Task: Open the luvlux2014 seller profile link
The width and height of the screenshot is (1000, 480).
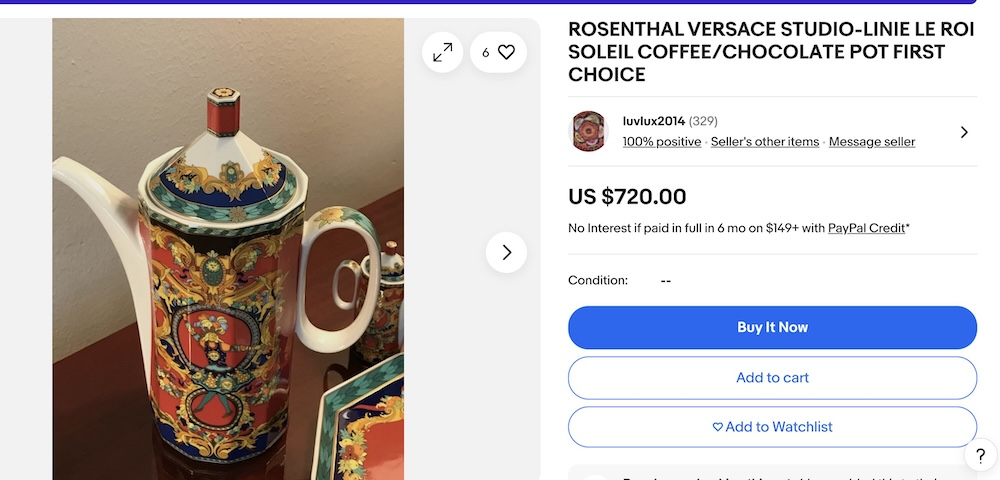Action: click(x=653, y=121)
